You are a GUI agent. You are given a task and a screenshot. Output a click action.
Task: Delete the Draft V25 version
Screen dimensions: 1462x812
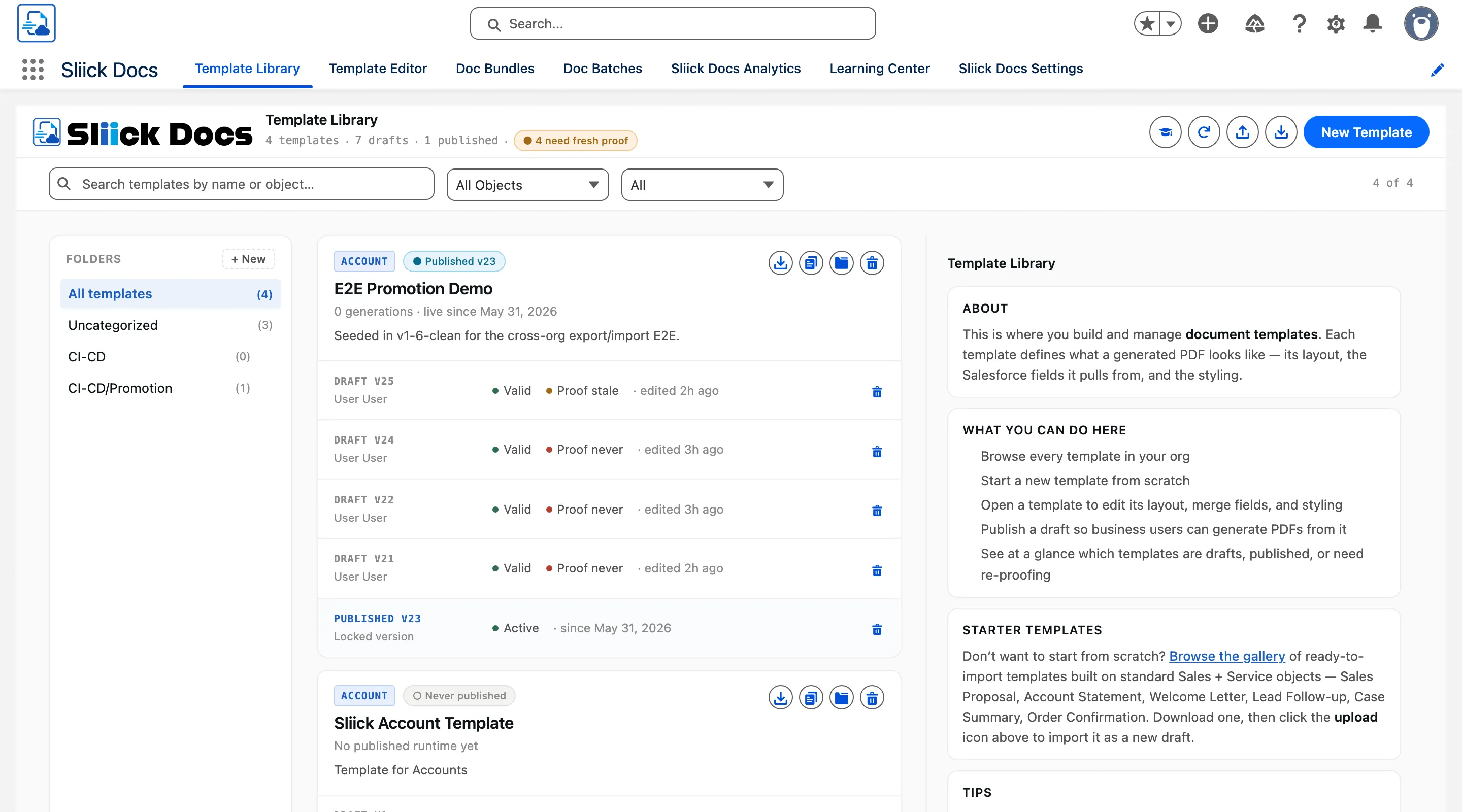(x=877, y=391)
